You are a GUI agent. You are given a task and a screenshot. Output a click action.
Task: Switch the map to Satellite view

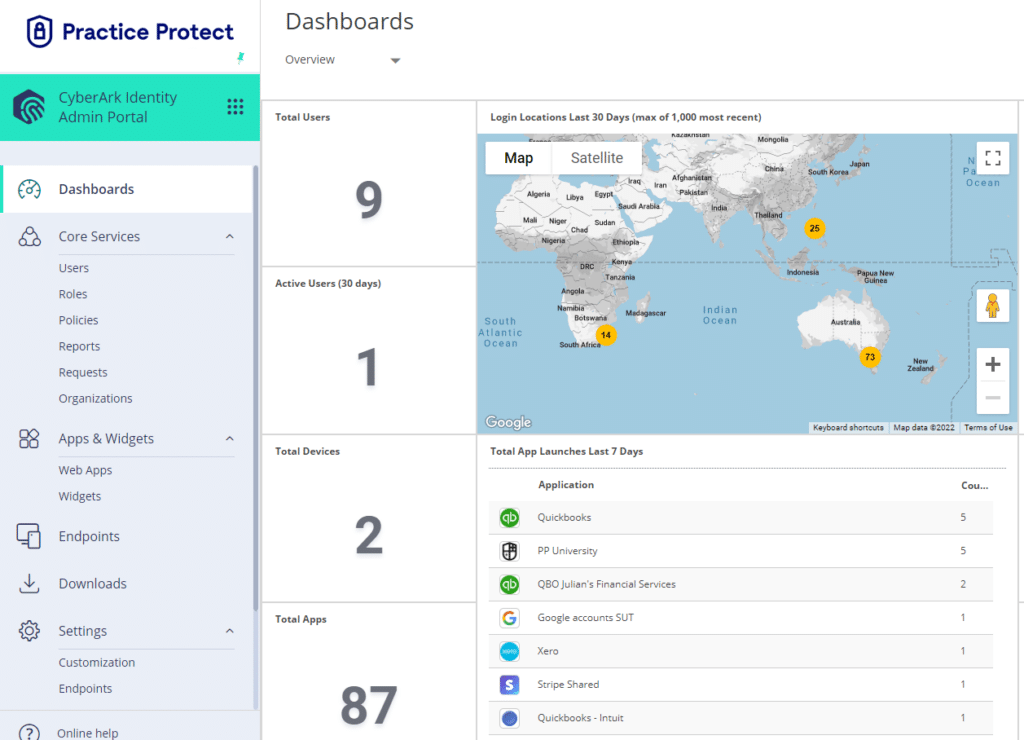point(596,158)
